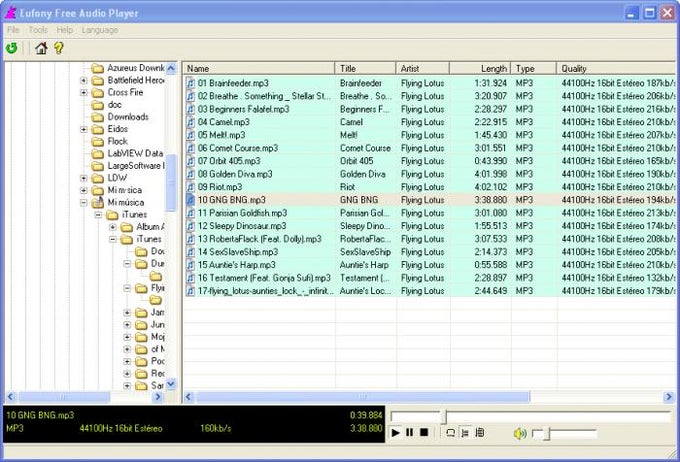This screenshot has height=462, width=680.
Task: Open the Tools menu
Action: click(38, 30)
